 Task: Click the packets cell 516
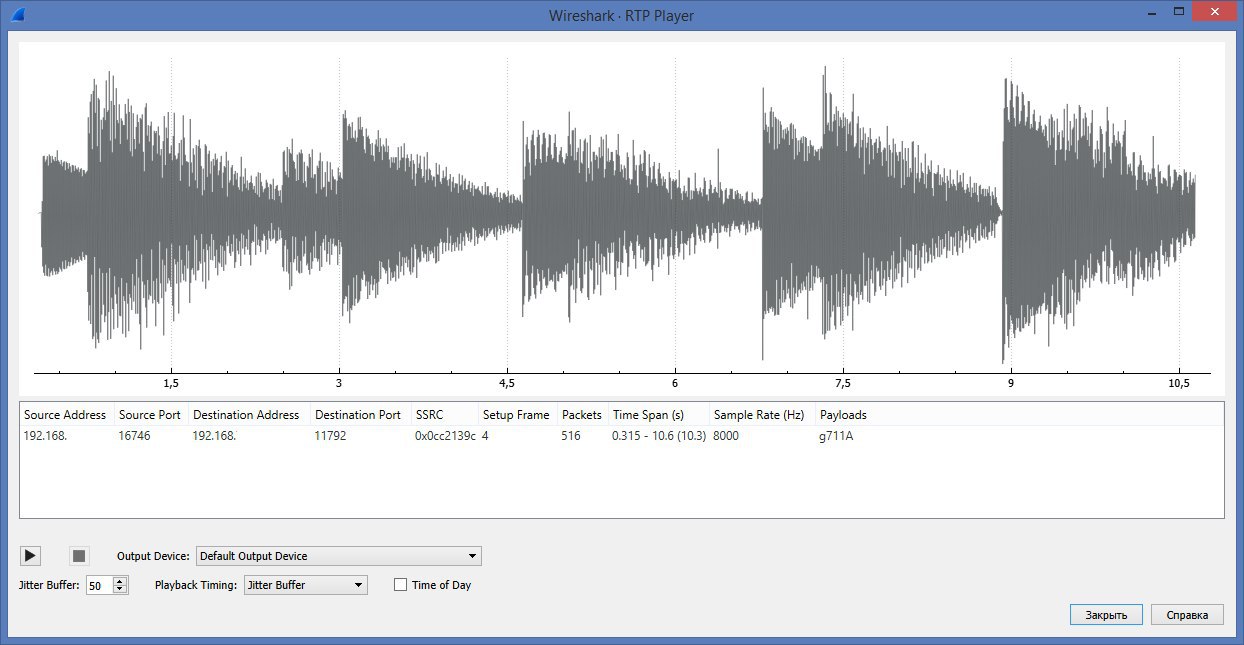tap(570, 436)
